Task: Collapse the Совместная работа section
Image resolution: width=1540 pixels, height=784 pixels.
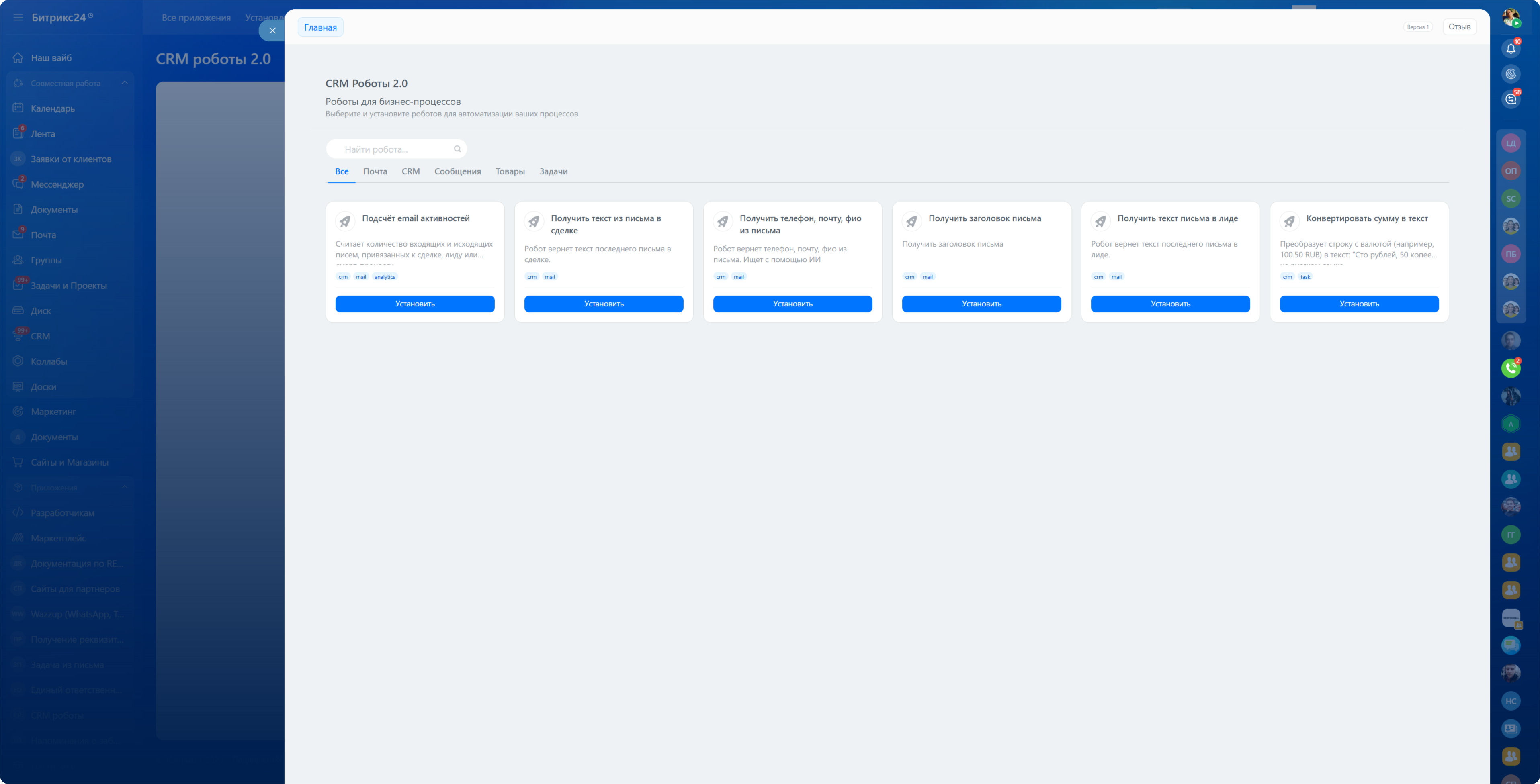Action: pyautogui.click(x=124, y=83)
